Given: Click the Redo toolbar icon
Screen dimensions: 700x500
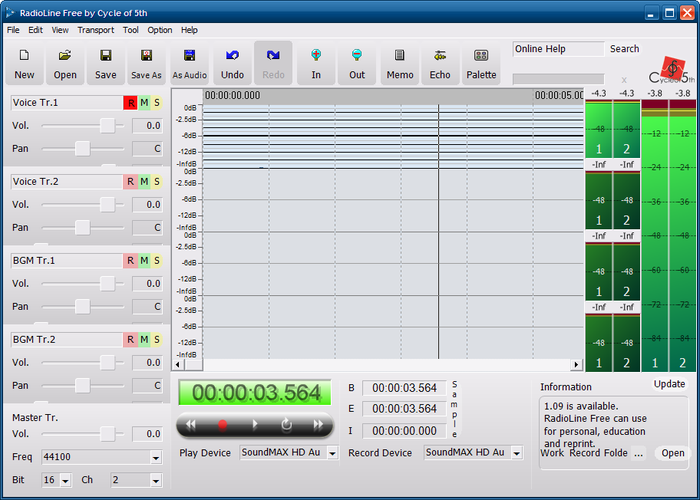Looking at the screenshot, I should click(273, 64).
